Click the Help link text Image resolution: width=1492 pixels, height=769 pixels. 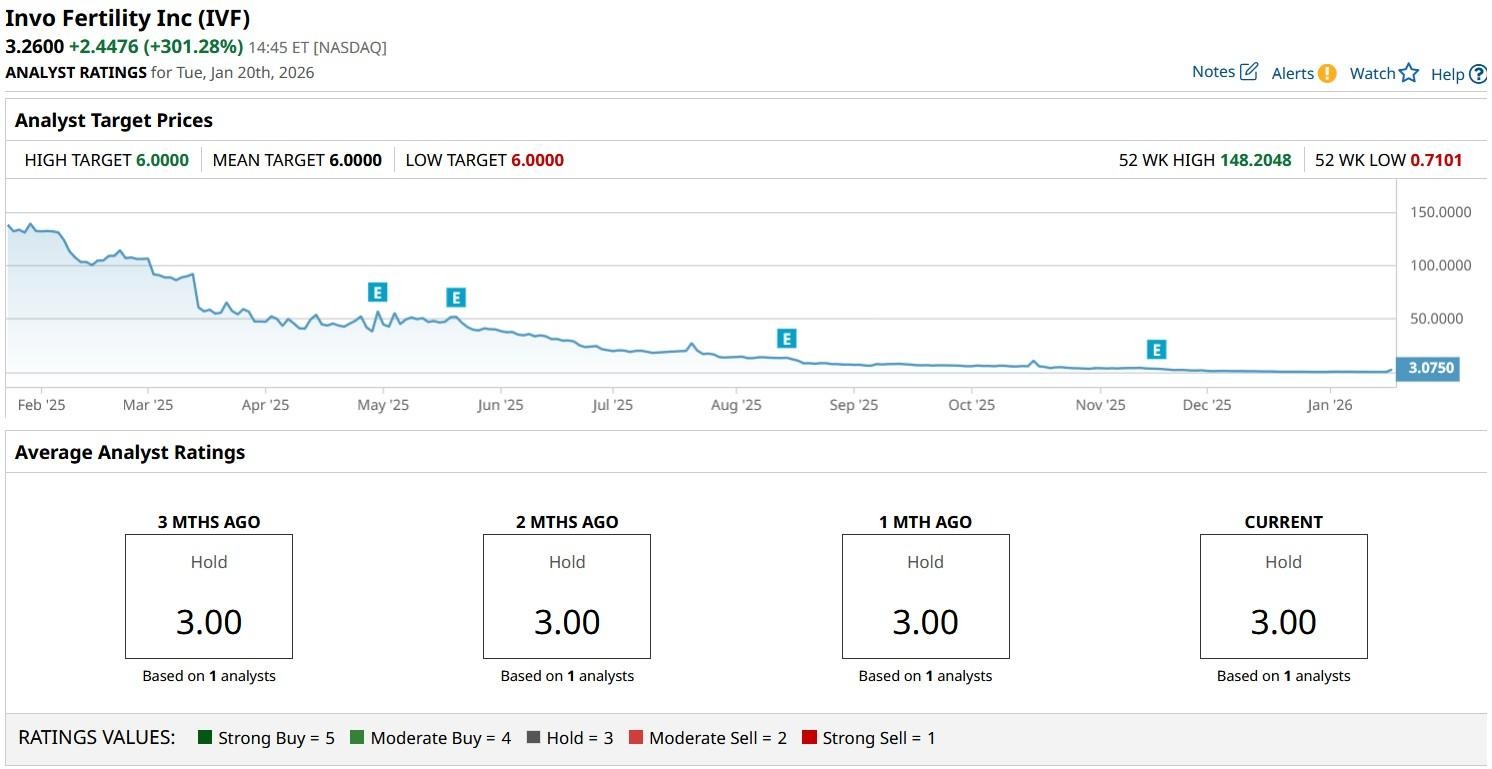click(x=1447, y=74)
